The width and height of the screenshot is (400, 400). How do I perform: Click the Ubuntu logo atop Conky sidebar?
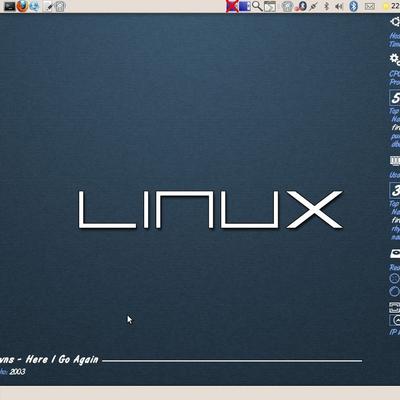[x=395, y=22]
